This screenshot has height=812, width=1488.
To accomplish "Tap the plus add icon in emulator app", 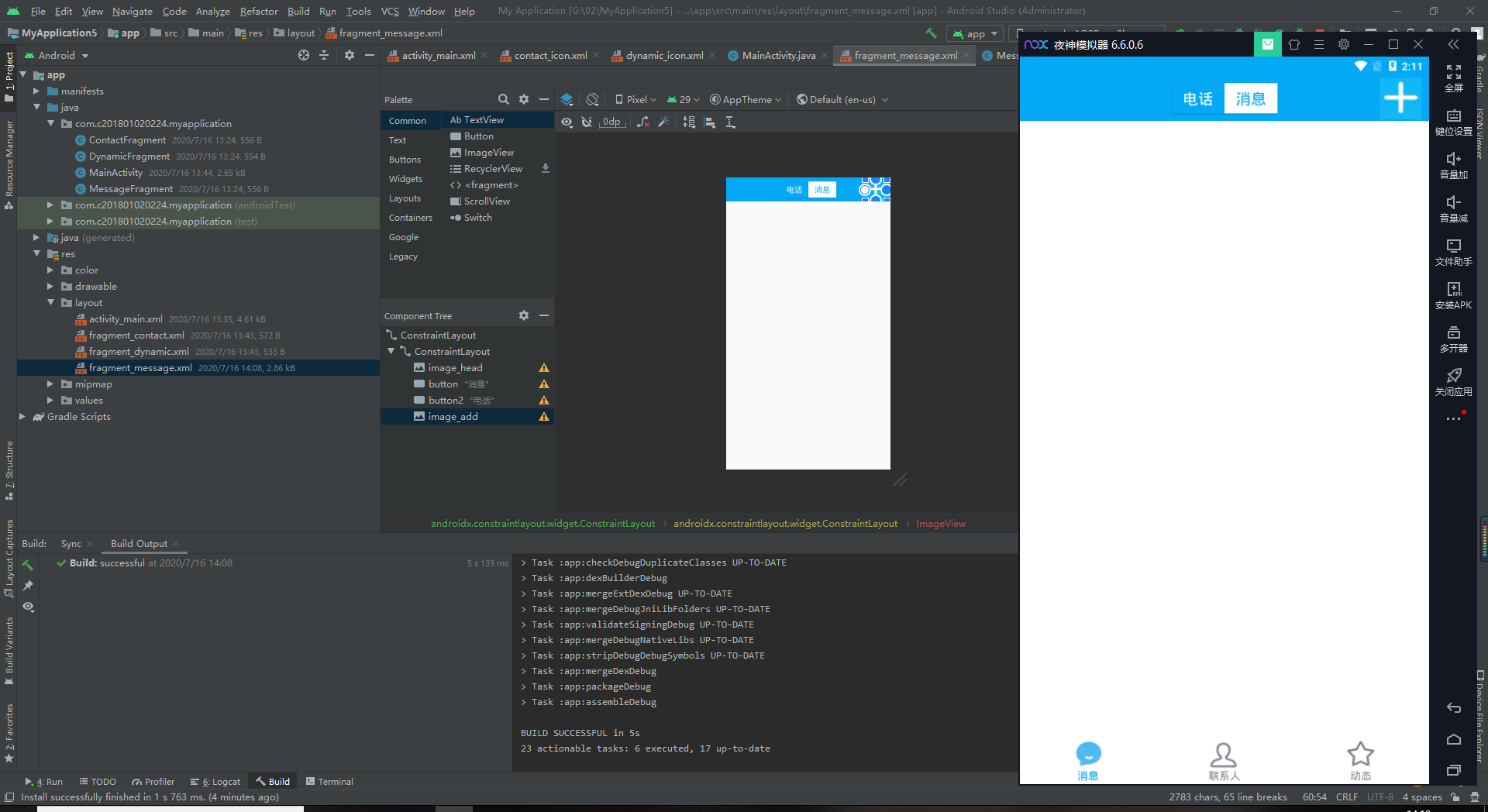I will point(1400,98).
